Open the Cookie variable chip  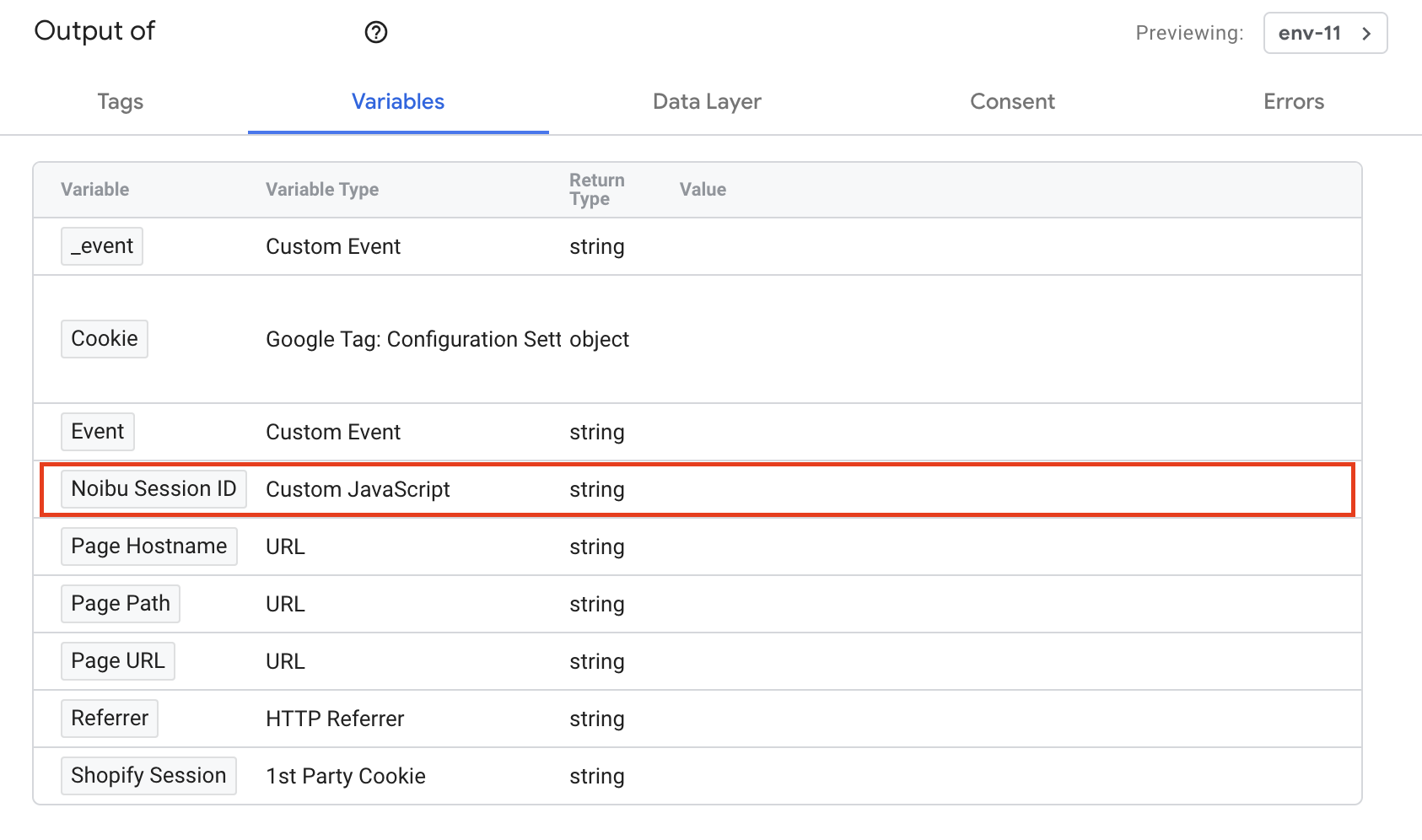[105, 339]
